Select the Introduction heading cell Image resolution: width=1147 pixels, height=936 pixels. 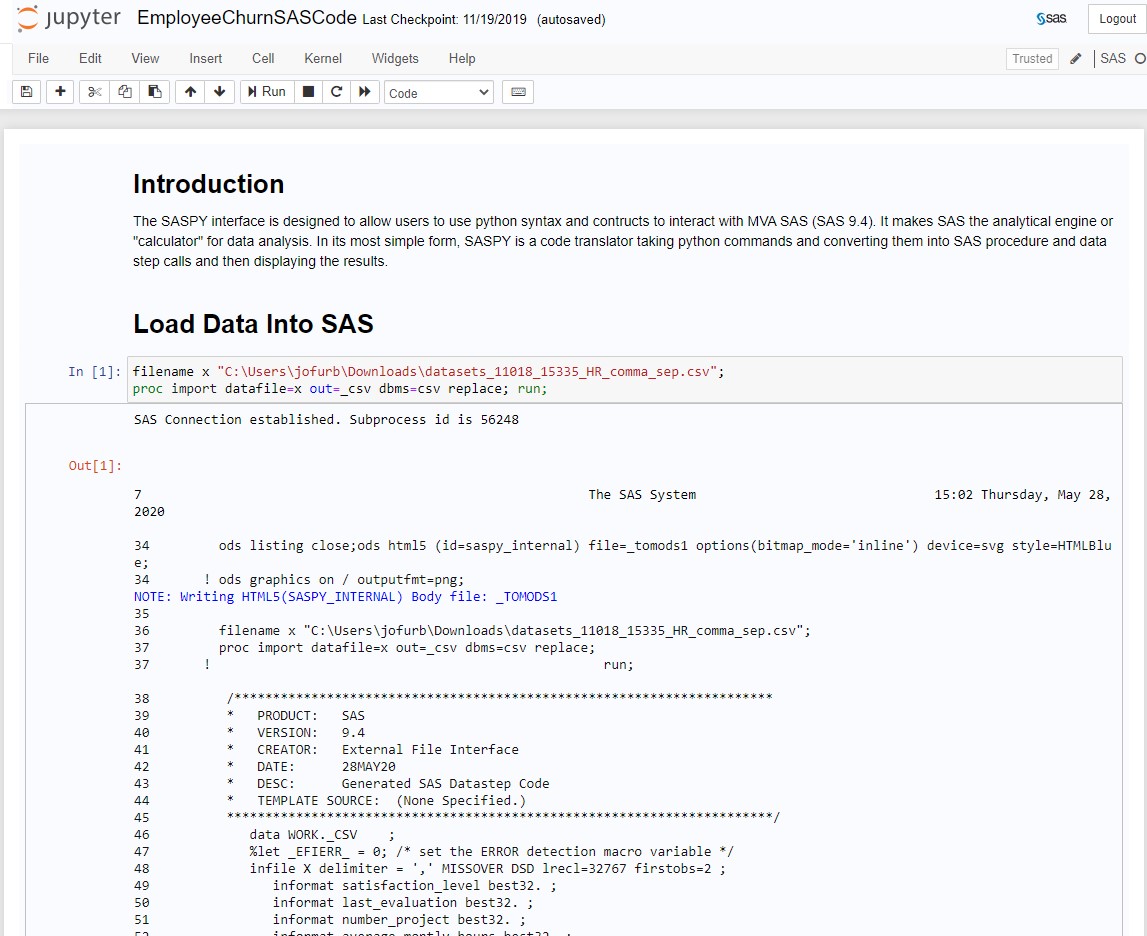coord(208,184)
